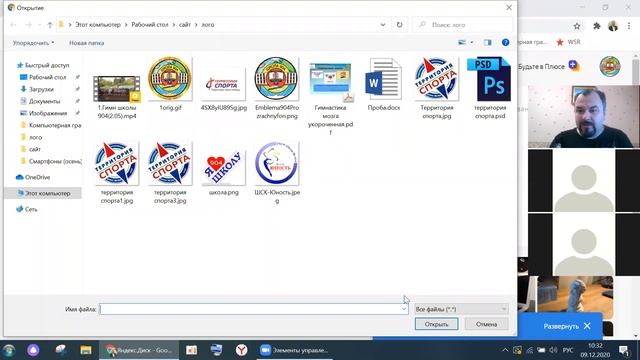
Task: Select the 1orig.gif file
Action: tap(170, 84)
